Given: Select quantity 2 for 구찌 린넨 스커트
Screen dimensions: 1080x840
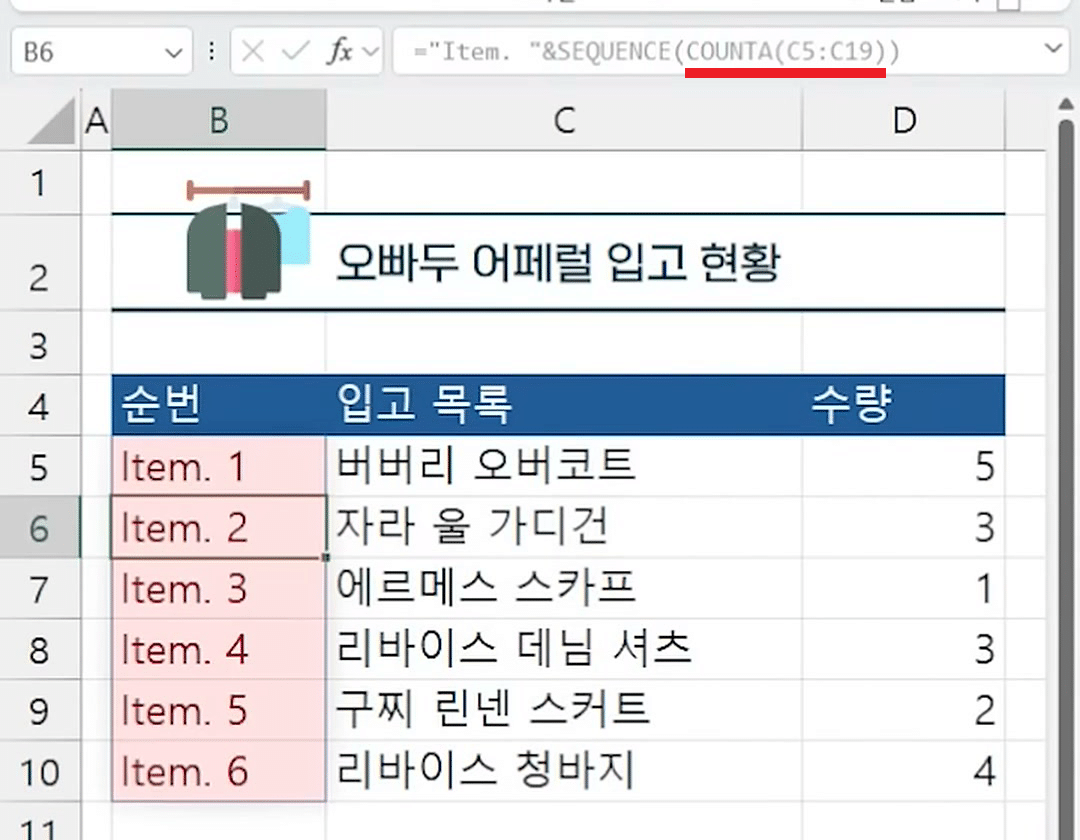Looking at the screenshot, I should pos(904,711).
